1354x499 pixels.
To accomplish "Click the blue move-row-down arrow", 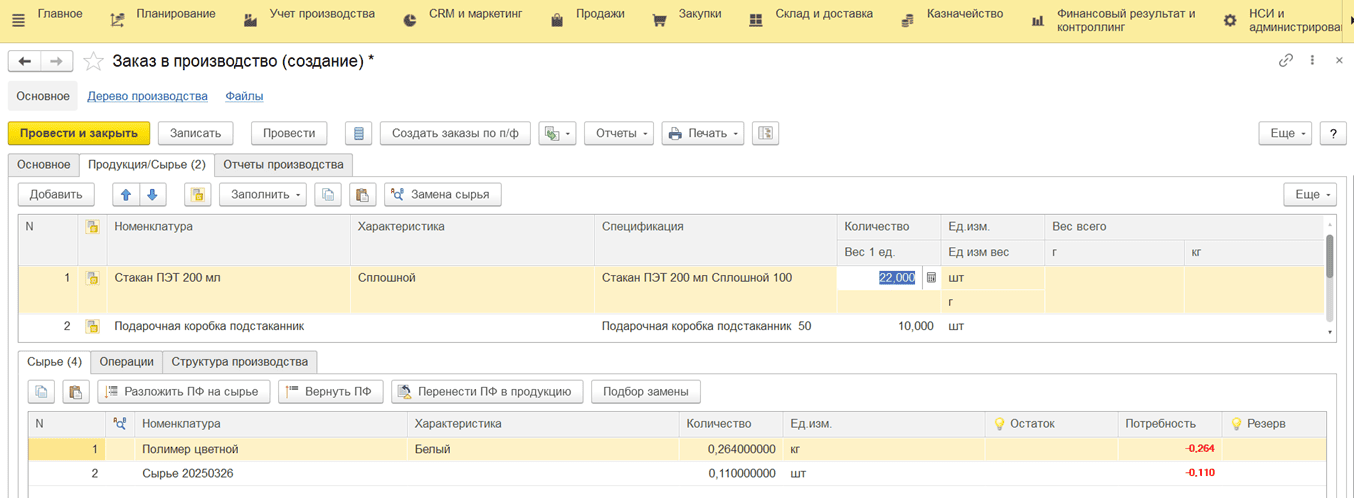I will coord(152,195).
